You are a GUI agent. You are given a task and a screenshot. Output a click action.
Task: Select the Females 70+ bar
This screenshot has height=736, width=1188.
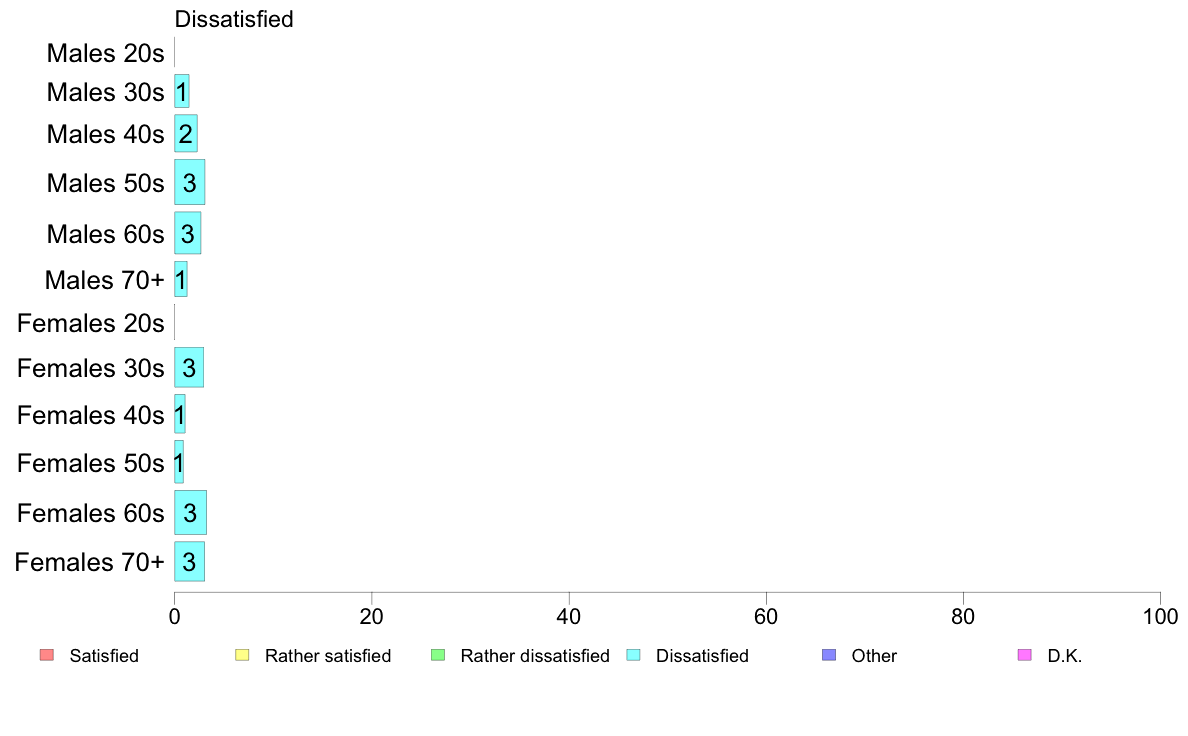coord(189,562)
